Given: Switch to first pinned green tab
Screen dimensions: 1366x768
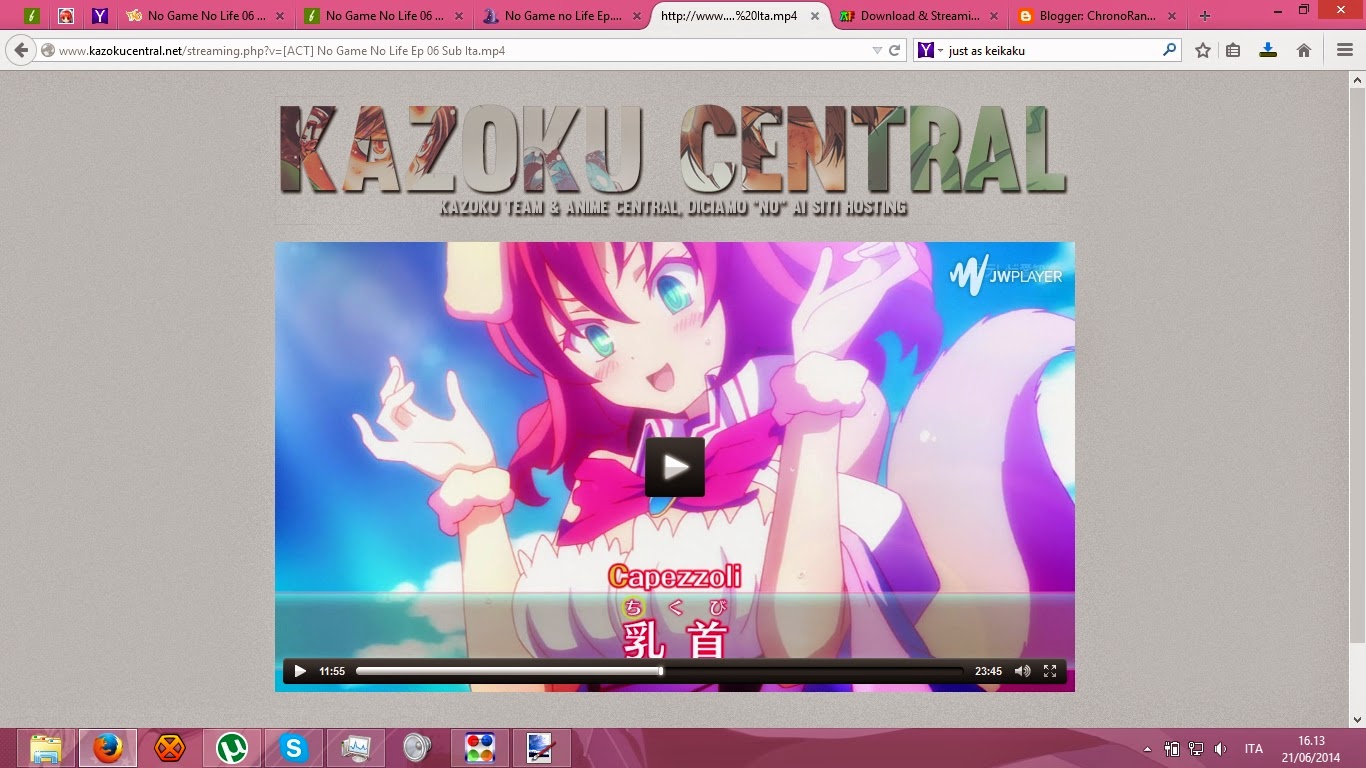Looking at the screenshot, I should point(32,16).
